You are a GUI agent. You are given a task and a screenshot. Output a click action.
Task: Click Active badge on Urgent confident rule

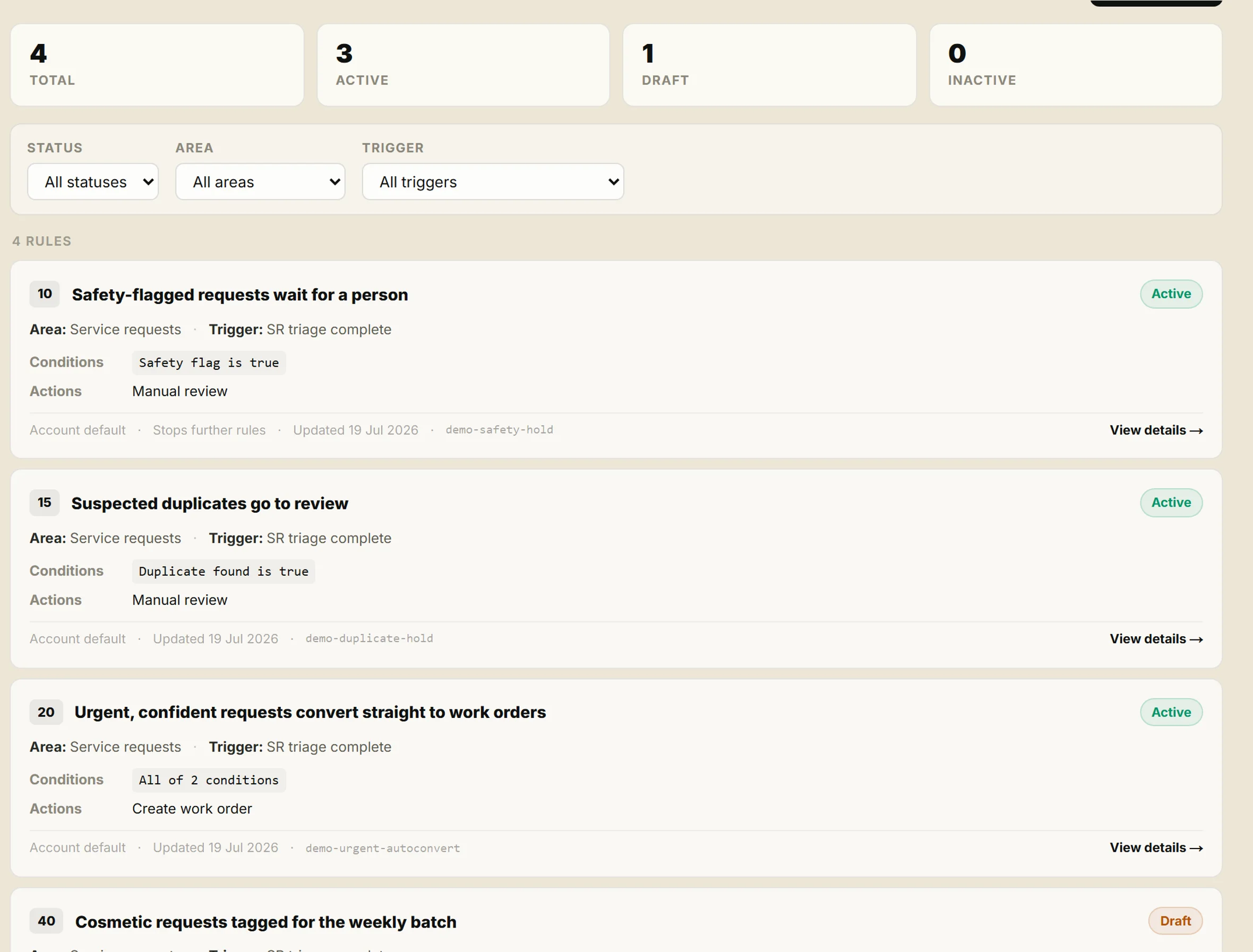[x=1171, y=712]
